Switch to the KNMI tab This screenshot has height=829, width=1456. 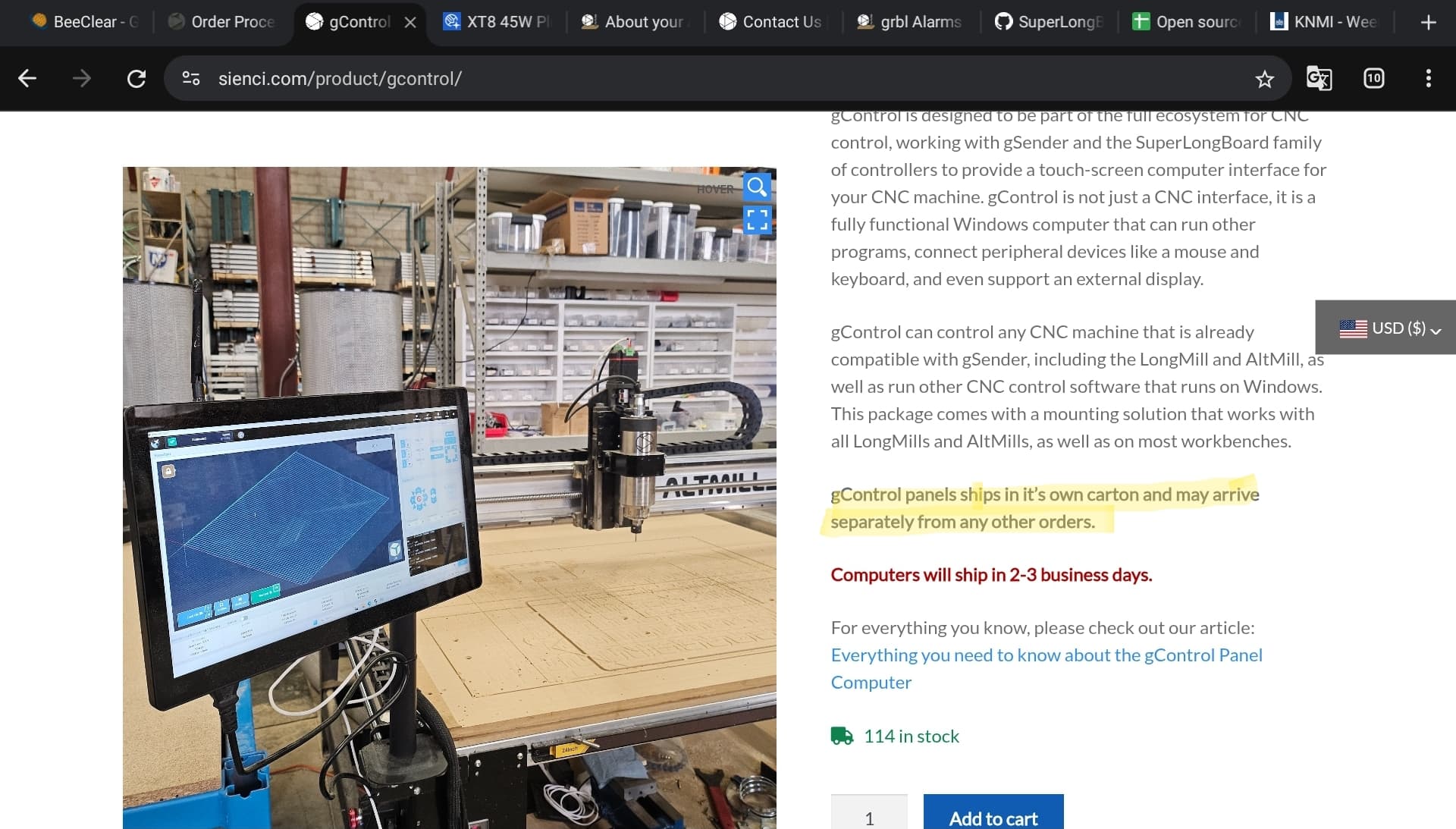pos(1324,22)
